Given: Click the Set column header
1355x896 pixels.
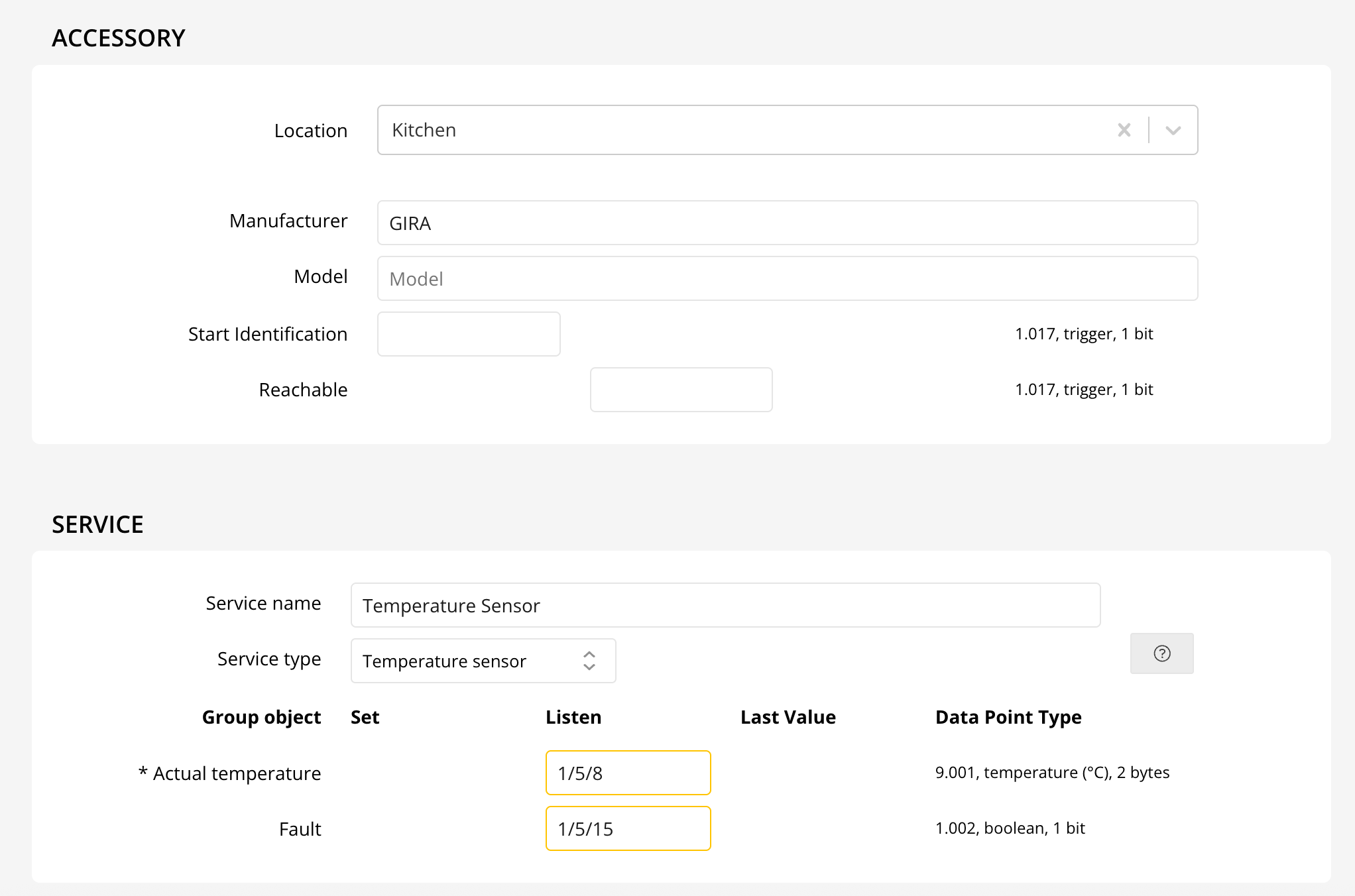Looking at the screenshot, I should [x=365, y=717].
